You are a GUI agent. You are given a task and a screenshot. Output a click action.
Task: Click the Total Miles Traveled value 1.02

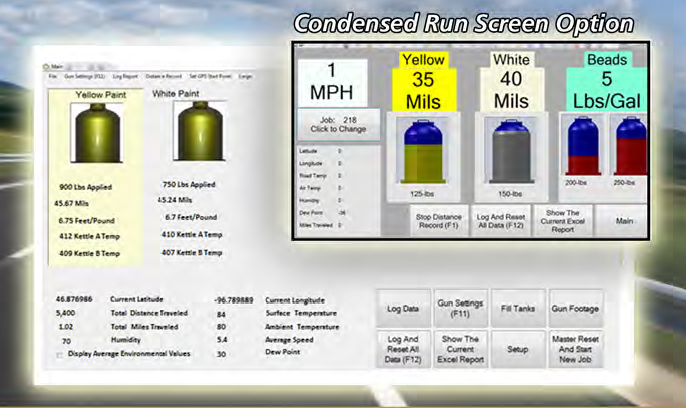(x=66, y=327)
